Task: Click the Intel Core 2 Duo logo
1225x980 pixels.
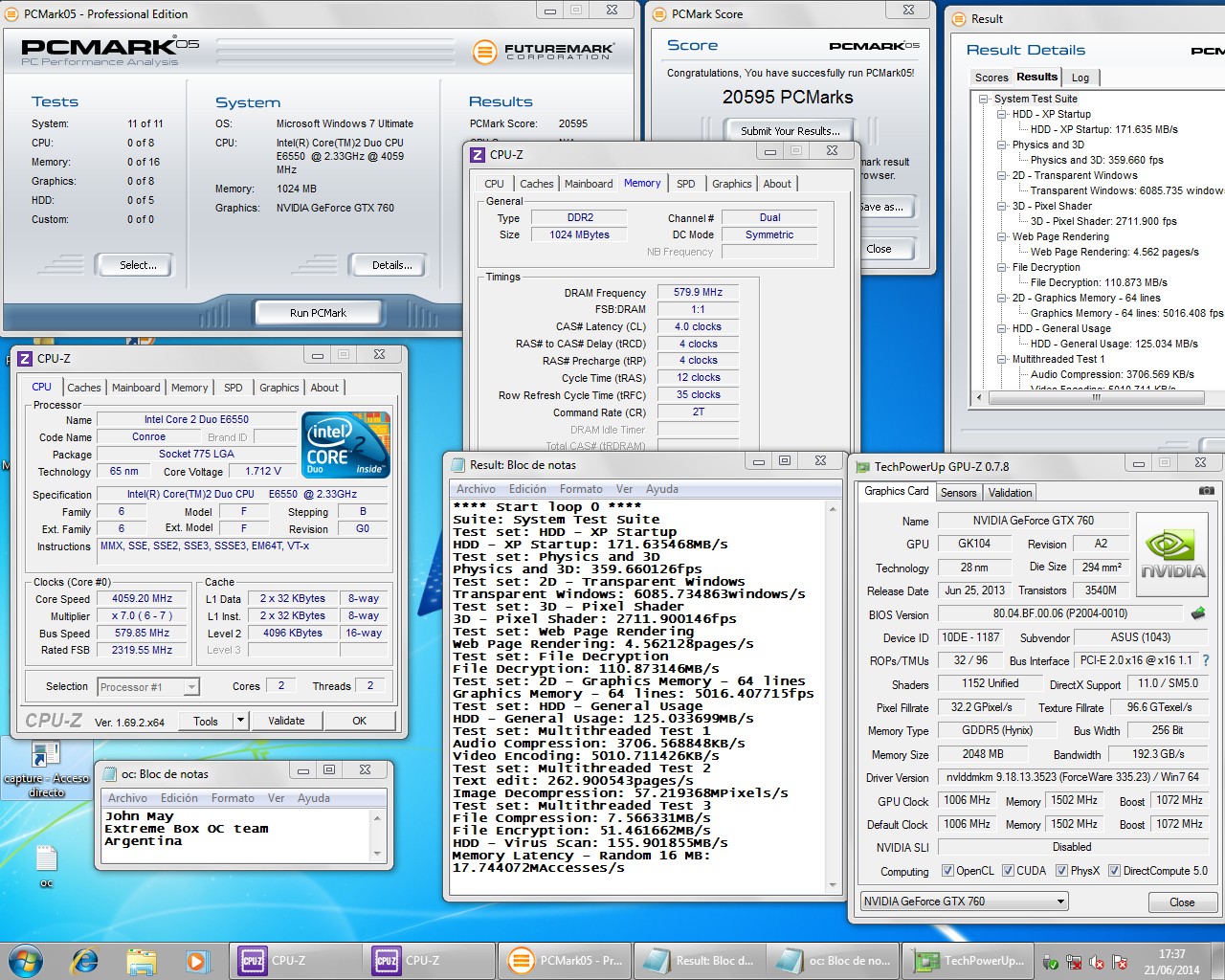Action: tap(345, 444)
